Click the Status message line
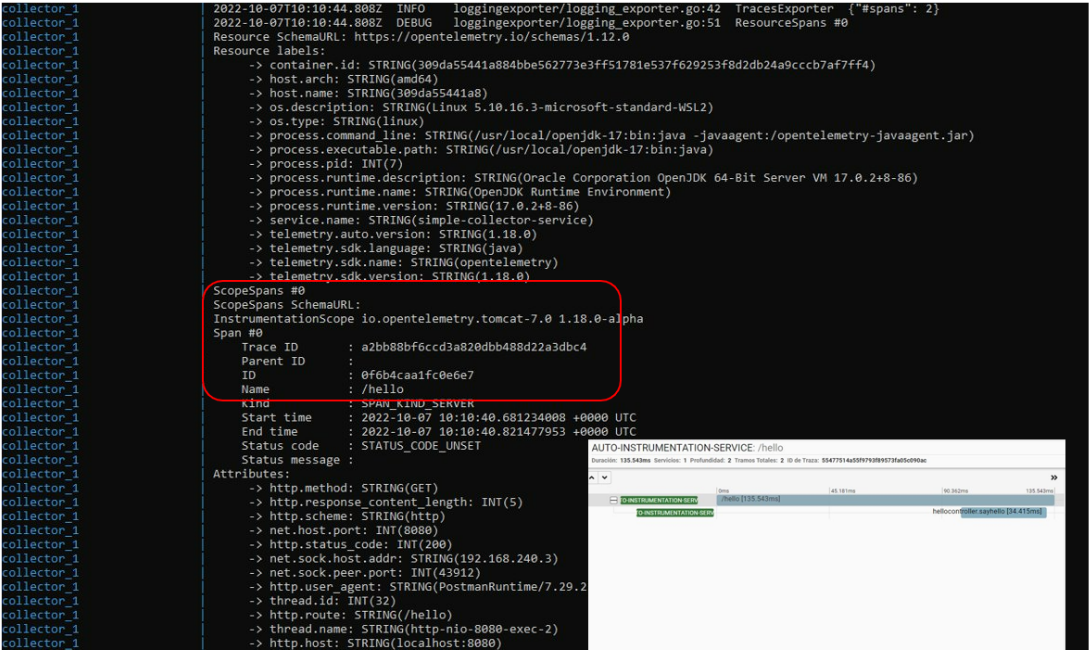Screen dimensions: 1090x650 (298, 460)
